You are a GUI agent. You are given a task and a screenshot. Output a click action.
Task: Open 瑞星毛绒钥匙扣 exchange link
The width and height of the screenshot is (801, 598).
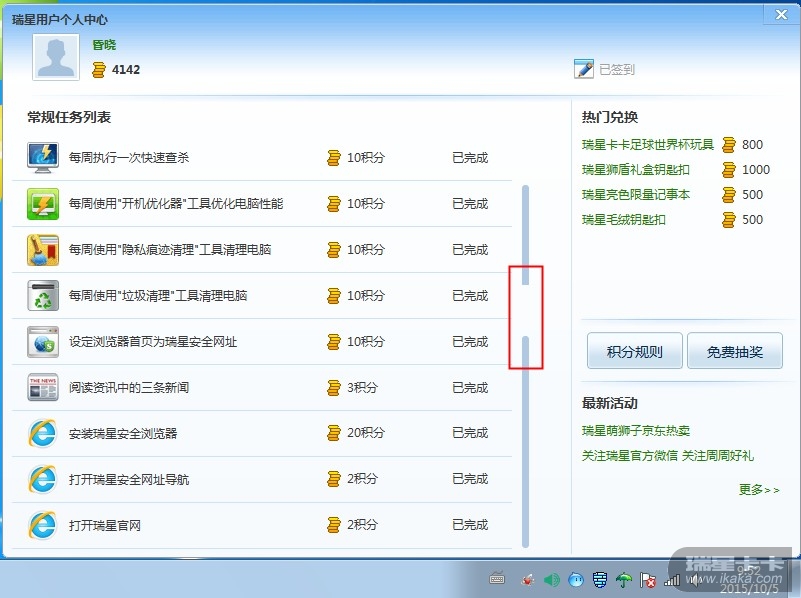click(623, 220)
